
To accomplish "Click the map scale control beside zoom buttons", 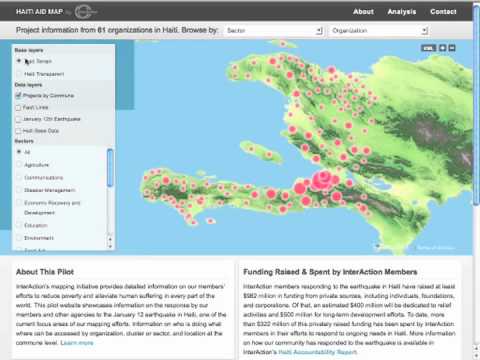I will coord(428,48).
